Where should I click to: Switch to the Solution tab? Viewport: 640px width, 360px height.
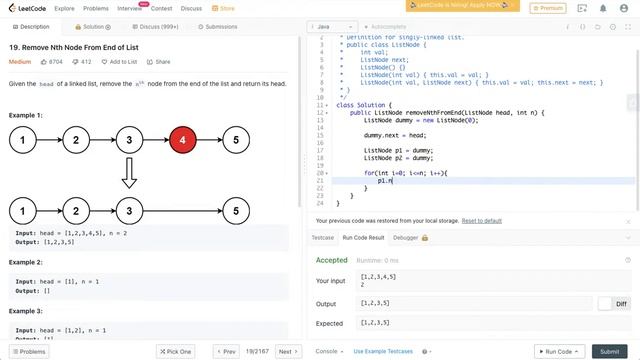93,27
